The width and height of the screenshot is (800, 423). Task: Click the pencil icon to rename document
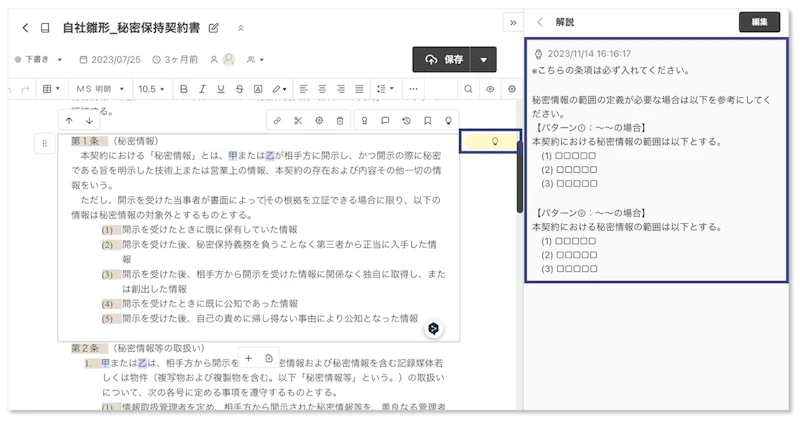214,28
